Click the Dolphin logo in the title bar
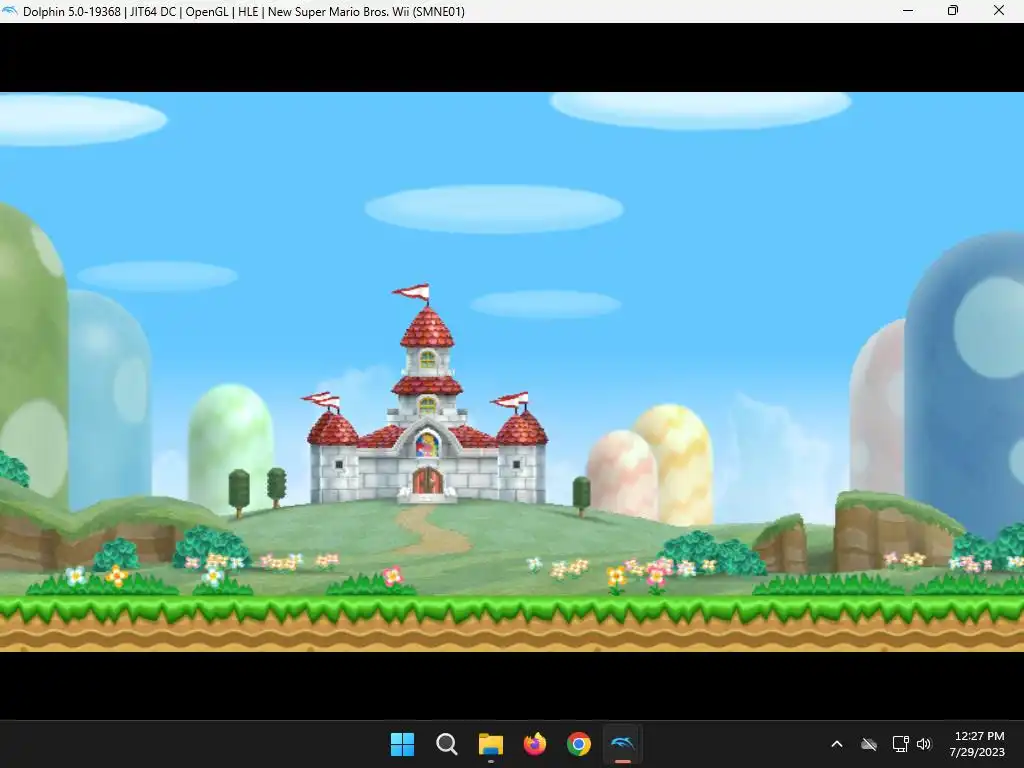Screen dimensions: 1024x768 coord(10,11)
